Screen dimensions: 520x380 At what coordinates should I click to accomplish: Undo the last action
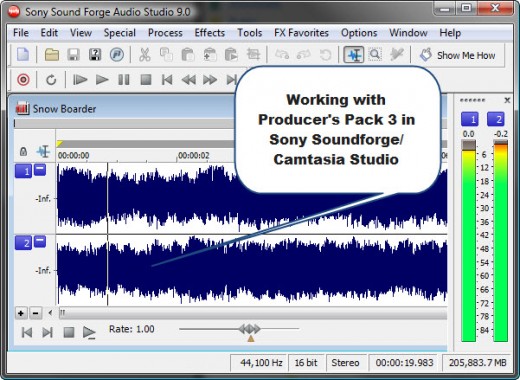click(282, 54)
